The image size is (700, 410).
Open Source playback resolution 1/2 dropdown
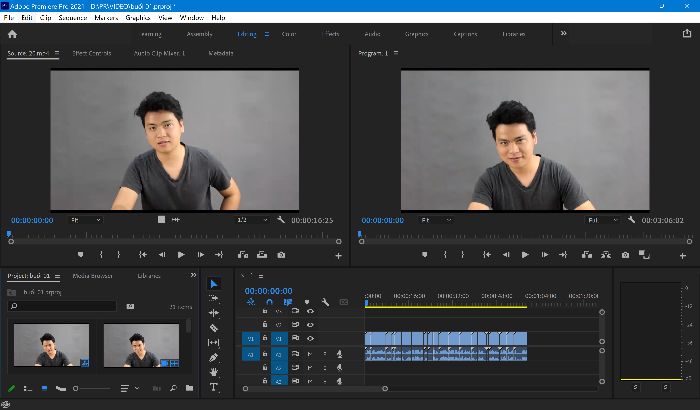(252, 220)
